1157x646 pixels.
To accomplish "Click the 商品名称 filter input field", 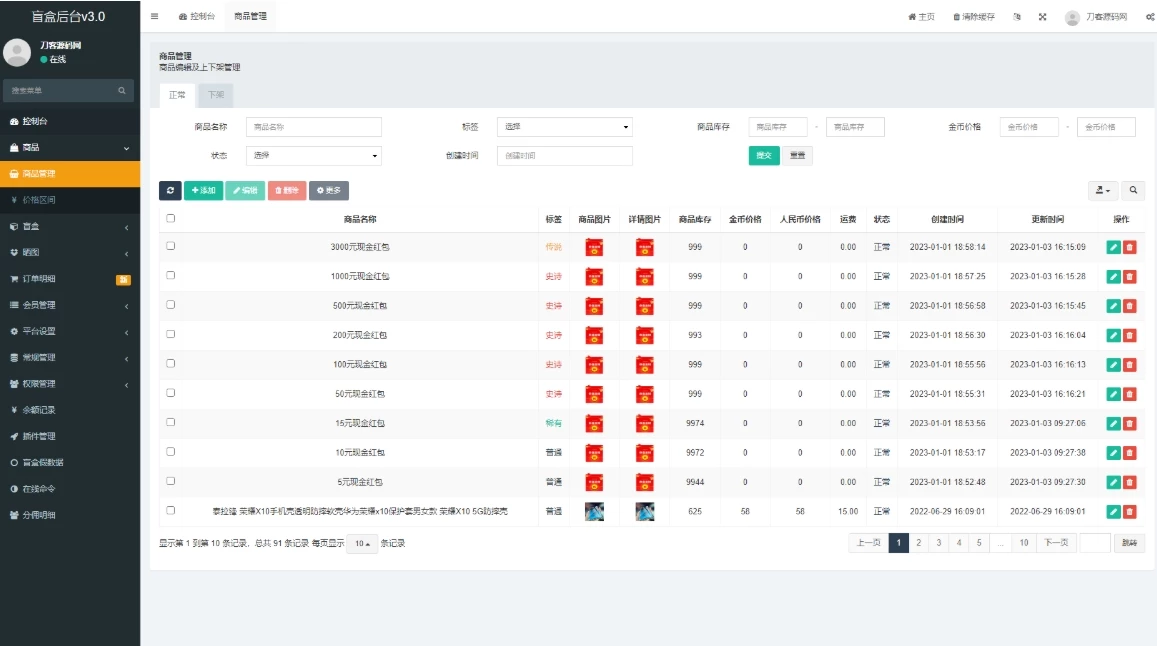I will click(314, 127).
